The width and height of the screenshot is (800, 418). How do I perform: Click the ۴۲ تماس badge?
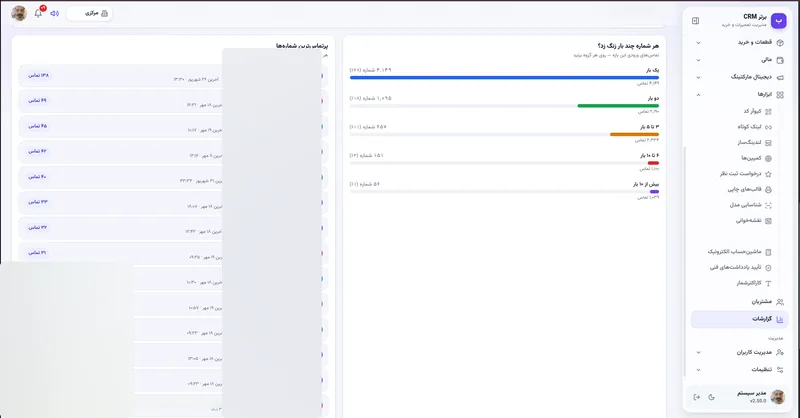37,152
